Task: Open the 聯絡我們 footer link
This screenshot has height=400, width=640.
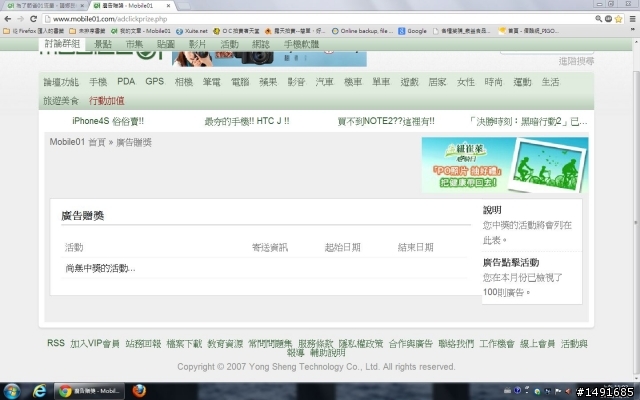Action: 456,344
